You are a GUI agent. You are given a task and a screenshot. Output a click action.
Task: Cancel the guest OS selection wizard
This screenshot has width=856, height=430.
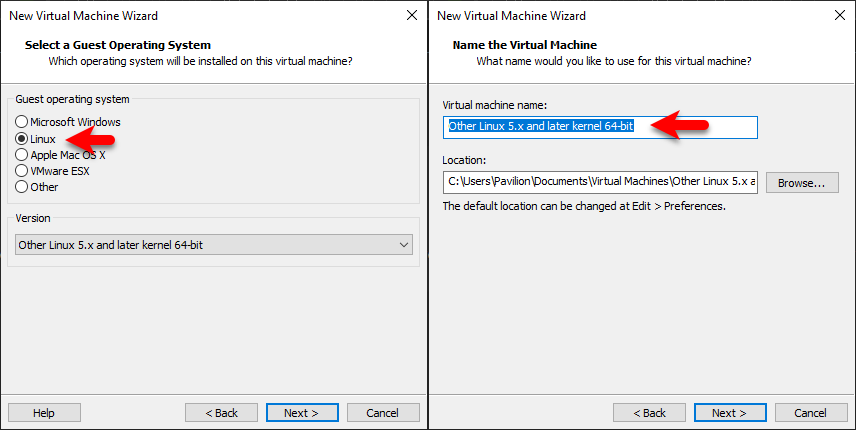click(x=383, y=413)
